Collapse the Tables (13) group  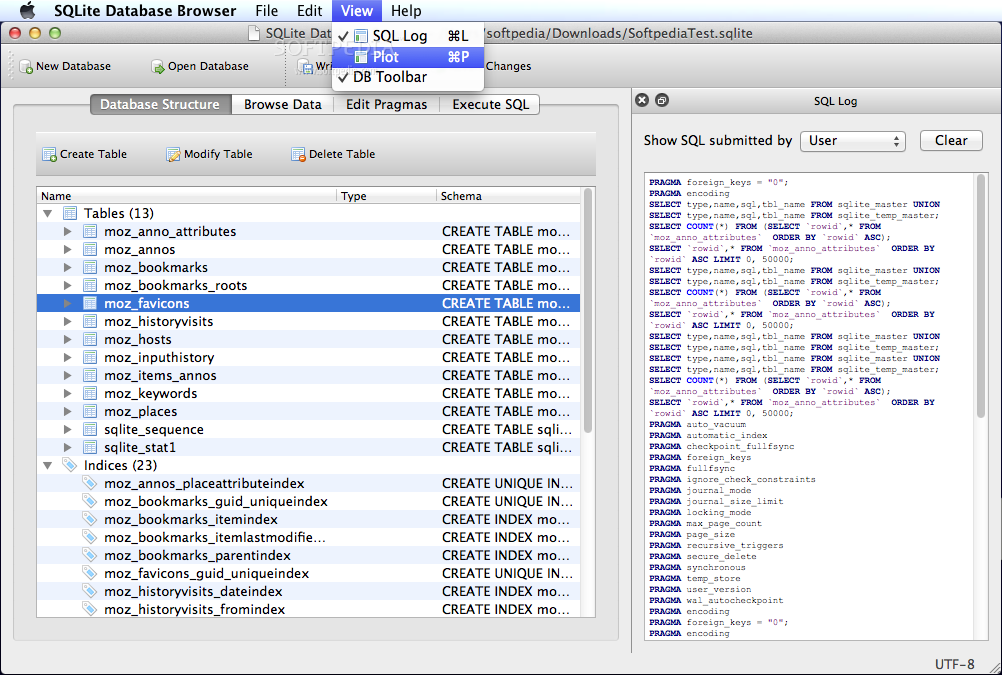47,213
